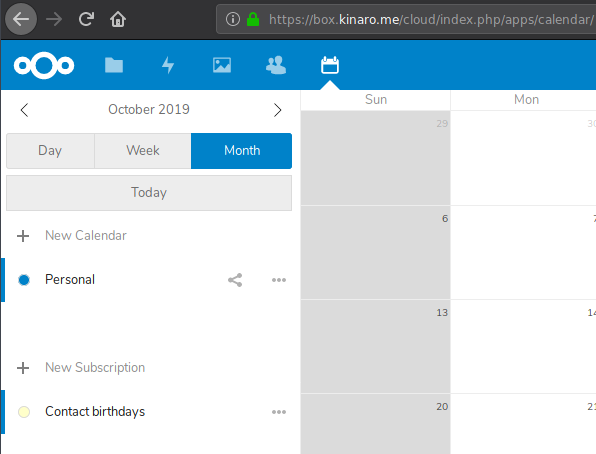The width and height of the screenshot is (596, 454).
Task: Click the browser home icon
Action: (118, 19)
